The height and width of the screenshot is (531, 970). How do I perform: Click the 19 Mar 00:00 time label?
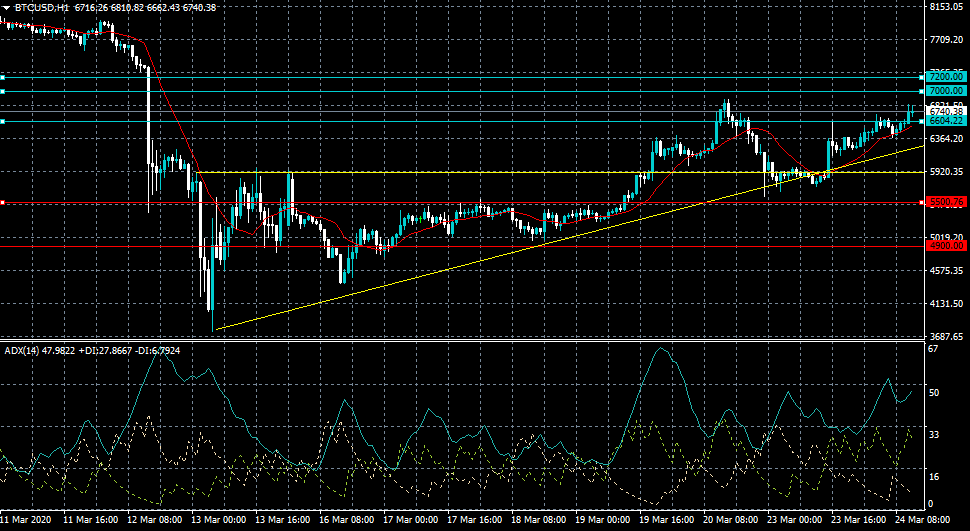tap(603, 520)
